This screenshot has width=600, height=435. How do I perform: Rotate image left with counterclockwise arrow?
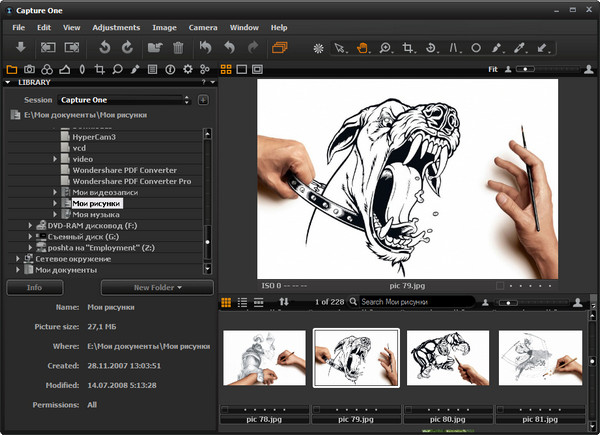(x=104, y=47)
